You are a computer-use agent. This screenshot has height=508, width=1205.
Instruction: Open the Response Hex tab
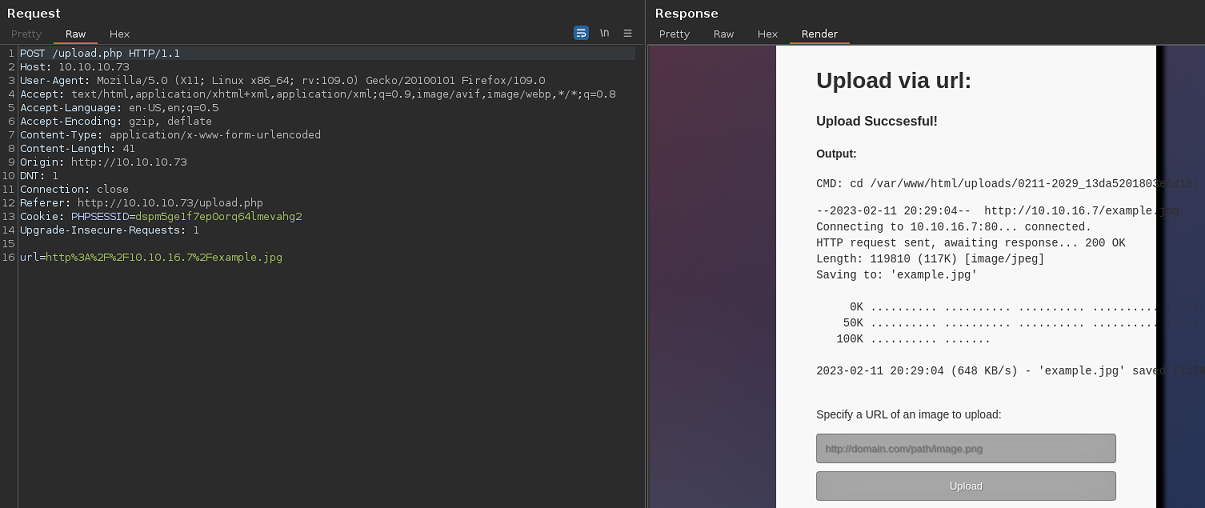coord(767,34)
